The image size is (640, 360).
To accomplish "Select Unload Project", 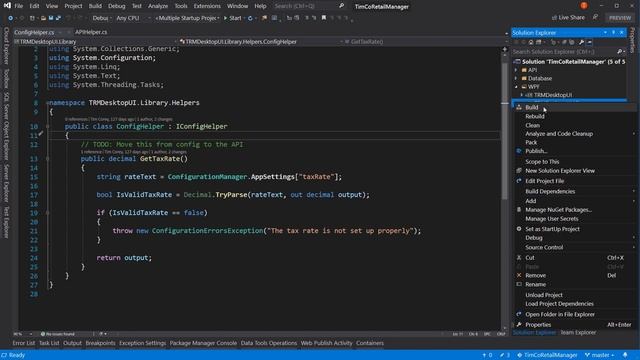I will click(x=573, y=295).
